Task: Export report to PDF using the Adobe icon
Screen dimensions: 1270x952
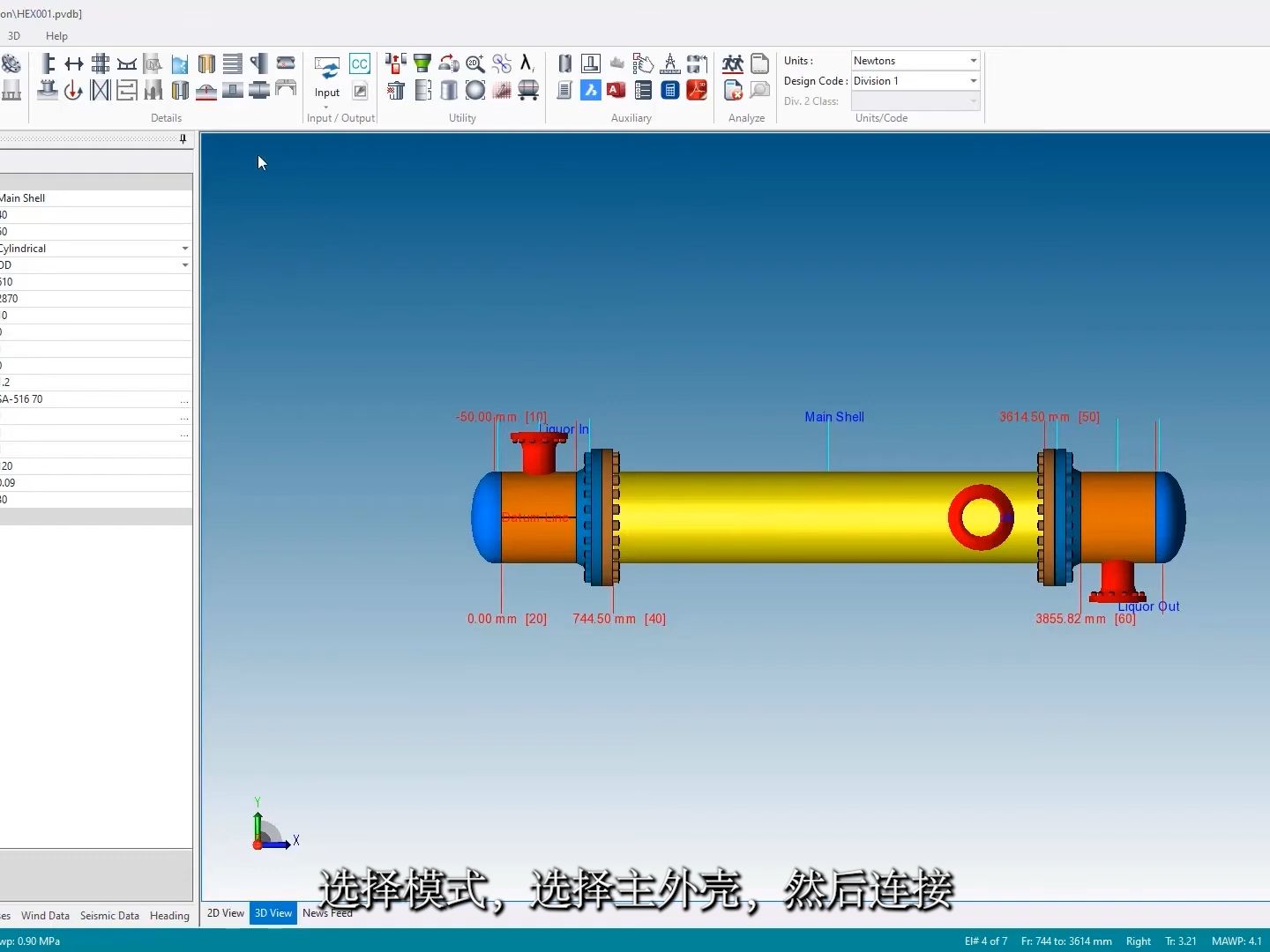Action: pos(697,90)
